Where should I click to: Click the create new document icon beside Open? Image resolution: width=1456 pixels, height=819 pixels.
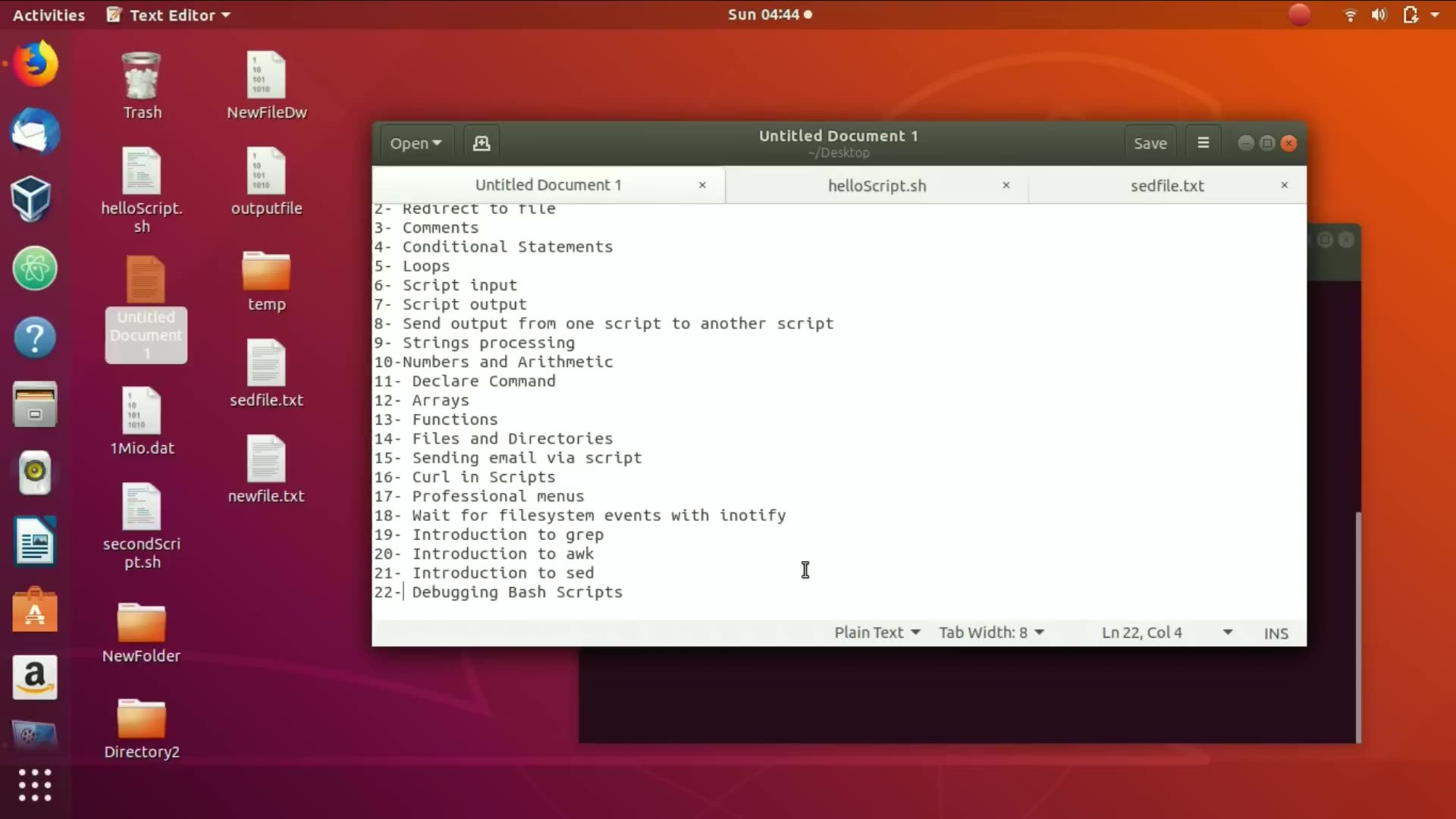(482, 143)
